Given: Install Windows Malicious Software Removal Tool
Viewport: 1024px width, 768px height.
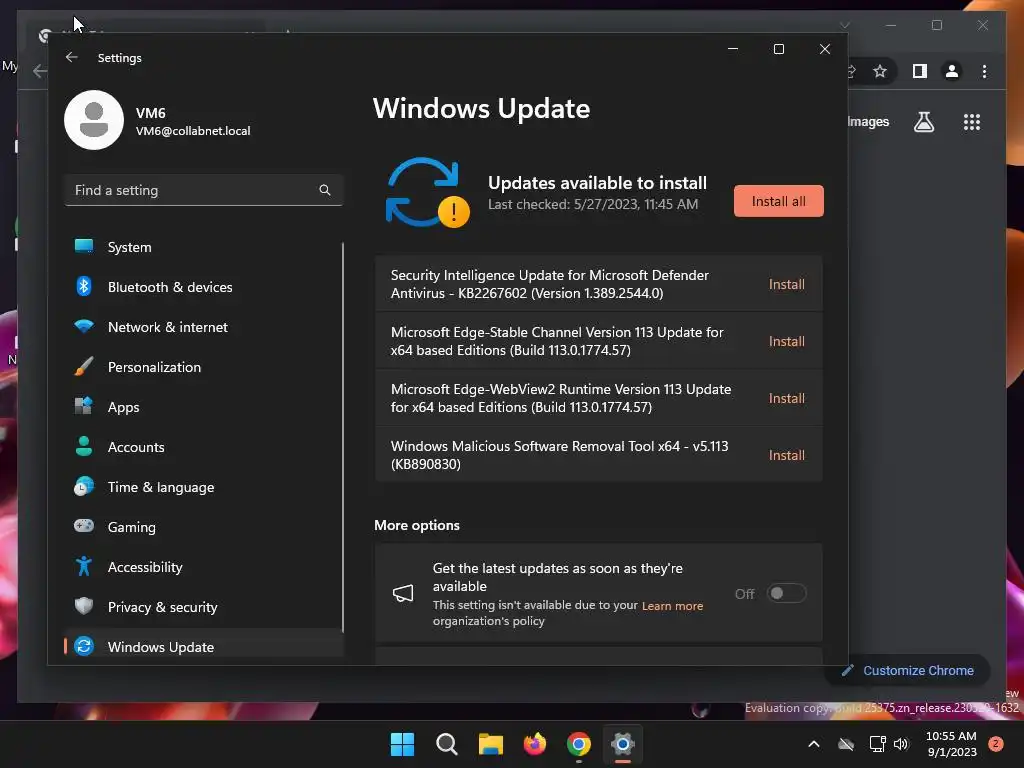Looking at the screenshot, I should click(786, 455).
